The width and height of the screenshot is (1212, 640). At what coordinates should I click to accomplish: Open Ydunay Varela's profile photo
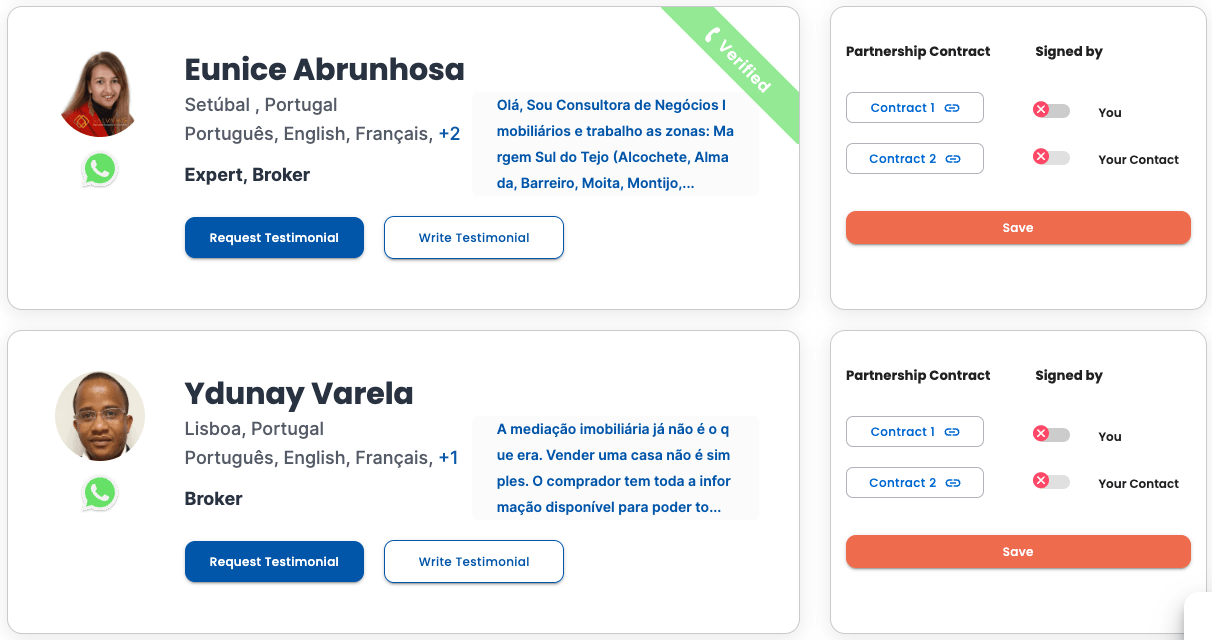click(x=100, y=417)
